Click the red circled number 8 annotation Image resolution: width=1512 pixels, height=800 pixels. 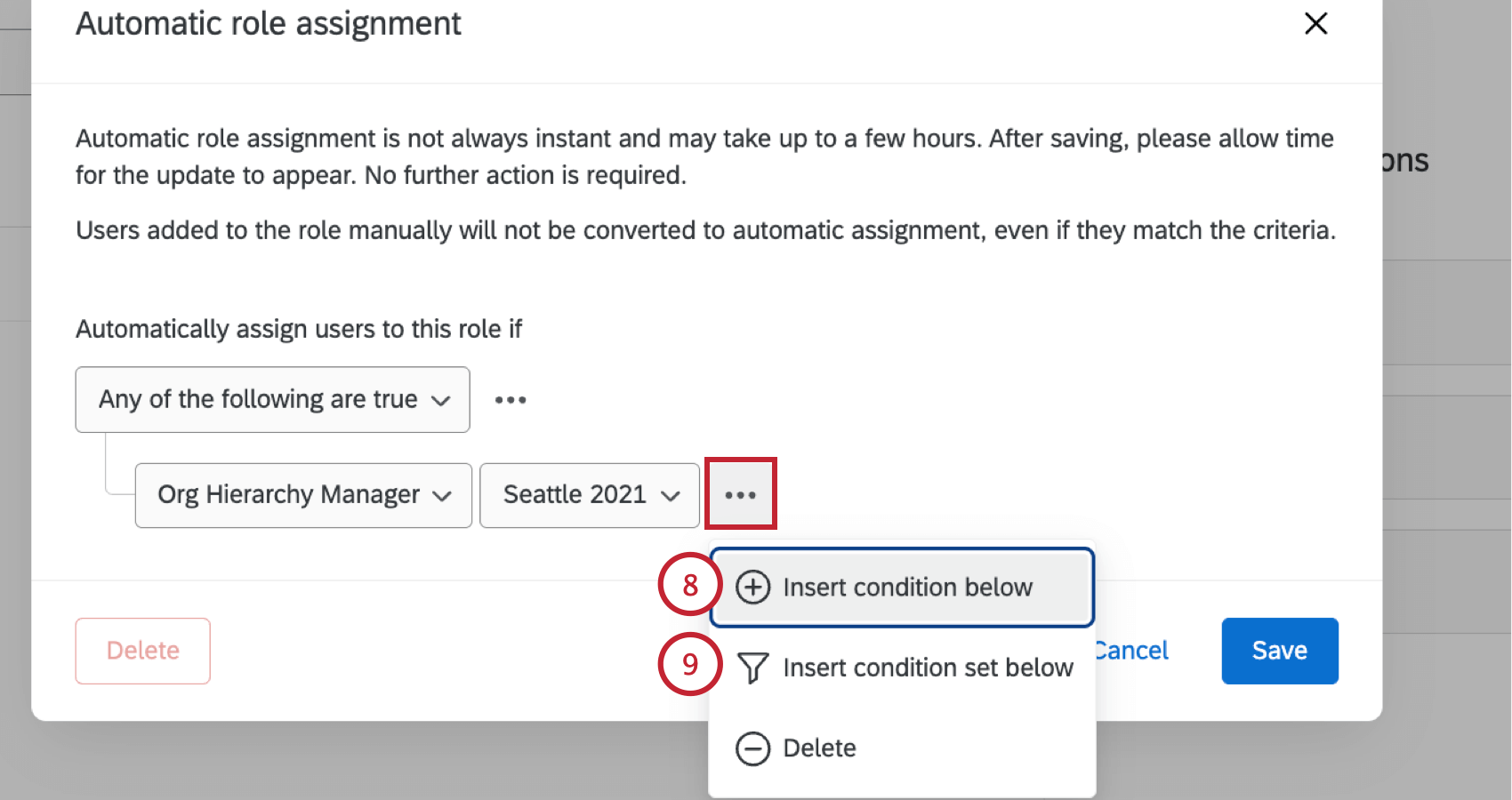point(689,585)
